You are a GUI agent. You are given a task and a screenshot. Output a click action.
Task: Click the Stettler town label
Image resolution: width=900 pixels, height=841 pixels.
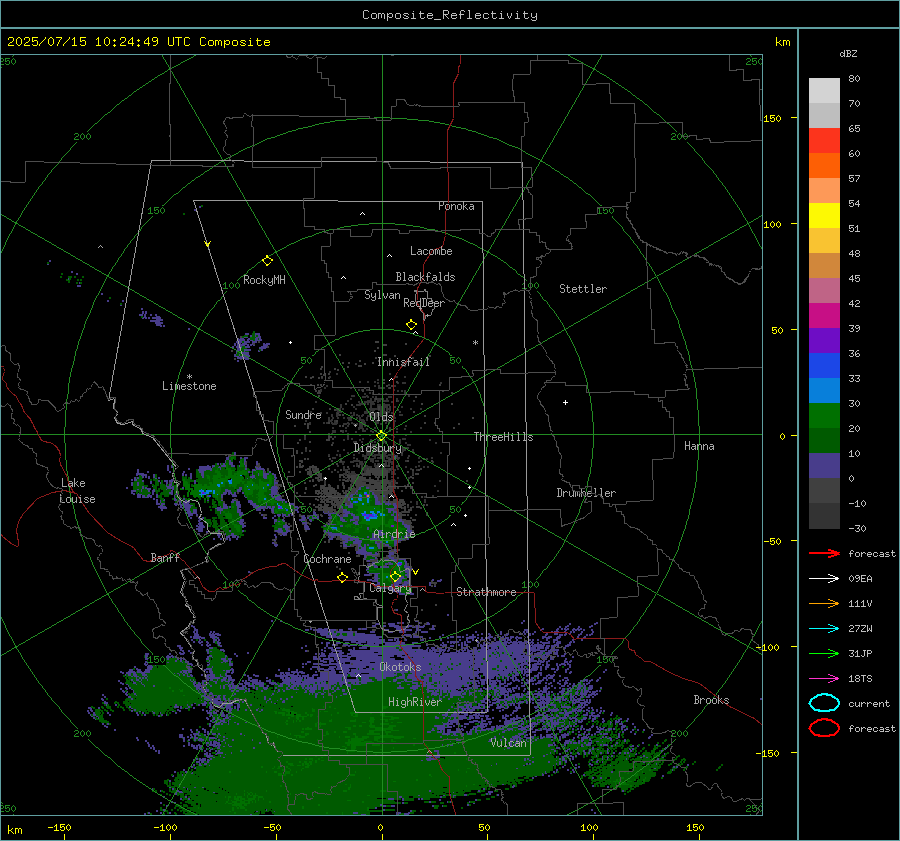(583, 289)
